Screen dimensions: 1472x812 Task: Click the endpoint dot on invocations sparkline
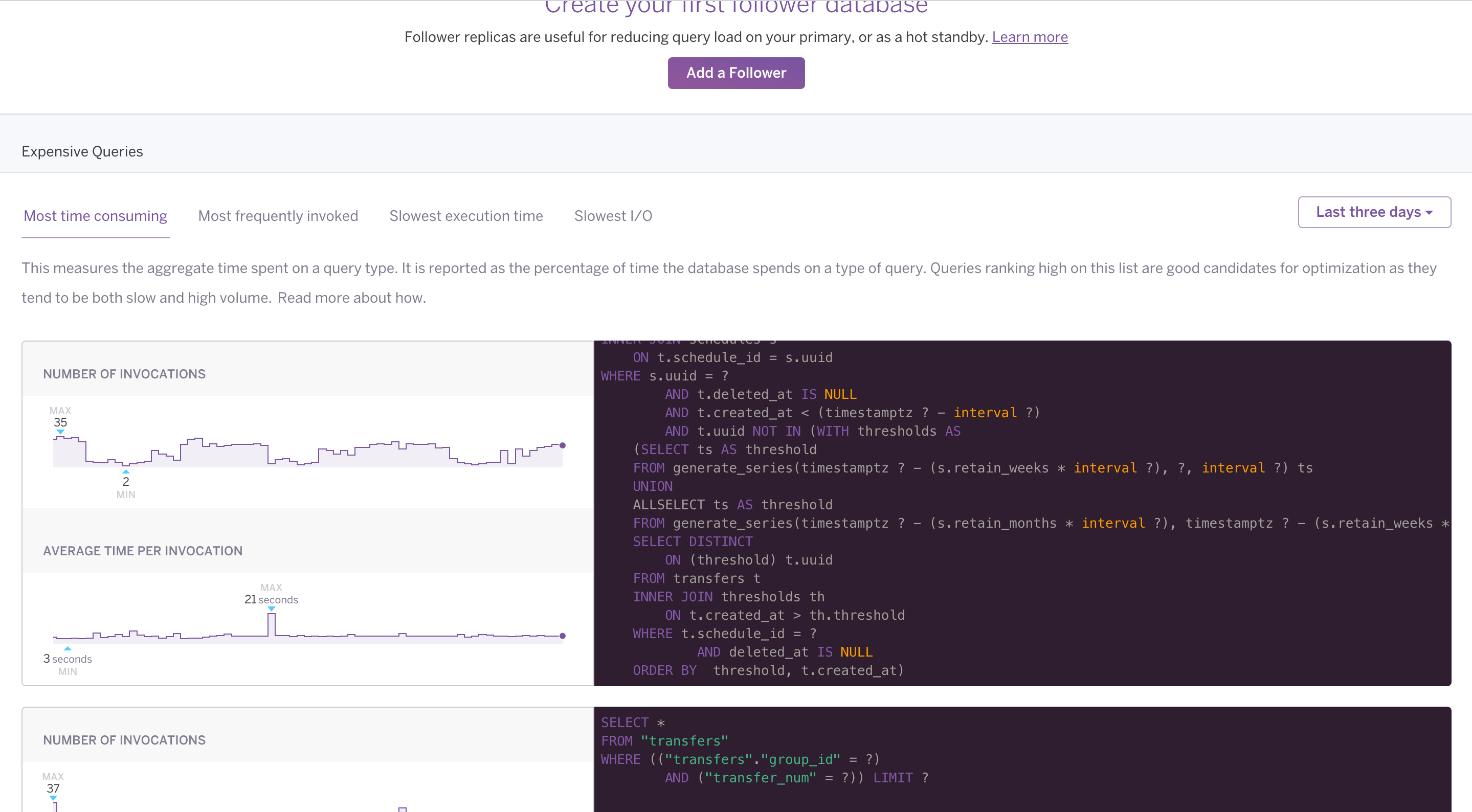coord(562,444)
